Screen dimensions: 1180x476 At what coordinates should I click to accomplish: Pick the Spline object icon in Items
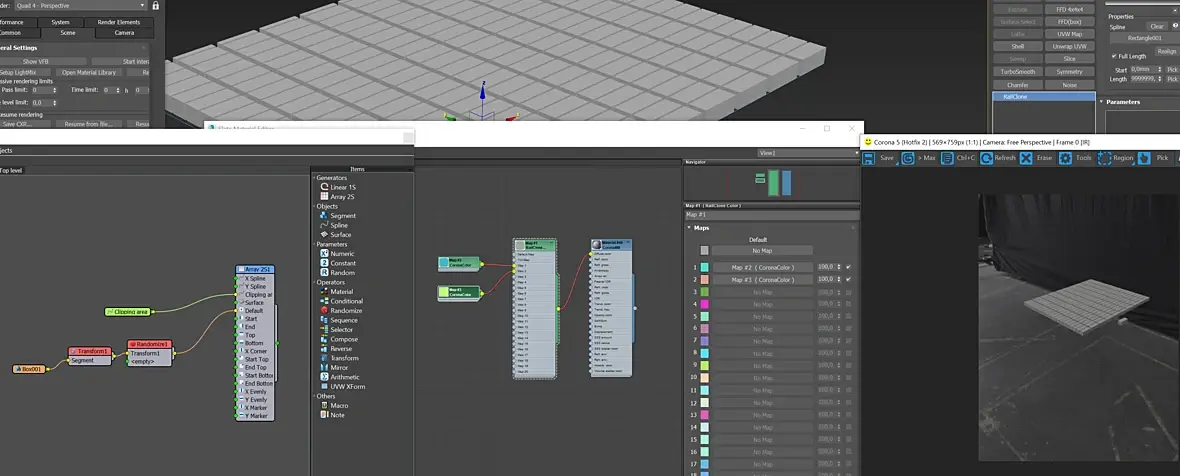324,225
